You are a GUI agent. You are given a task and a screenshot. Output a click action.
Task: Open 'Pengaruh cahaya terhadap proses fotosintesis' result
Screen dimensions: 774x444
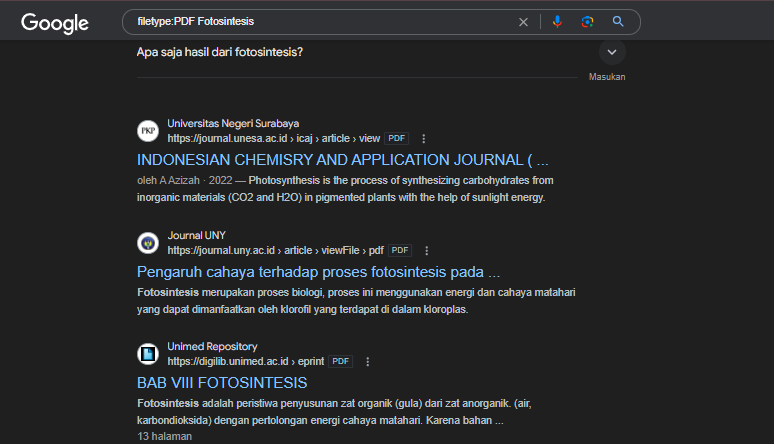[x=318, y=272]
